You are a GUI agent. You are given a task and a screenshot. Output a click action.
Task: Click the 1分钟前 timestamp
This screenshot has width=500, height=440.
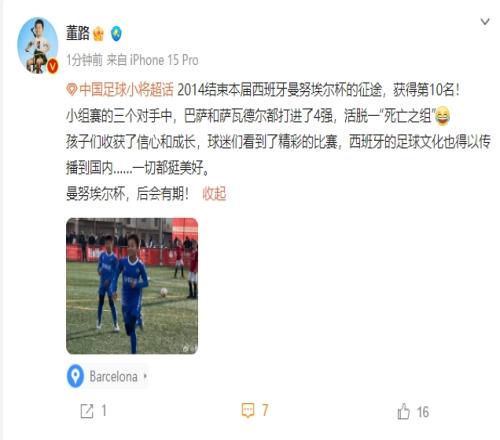[84, 60]
